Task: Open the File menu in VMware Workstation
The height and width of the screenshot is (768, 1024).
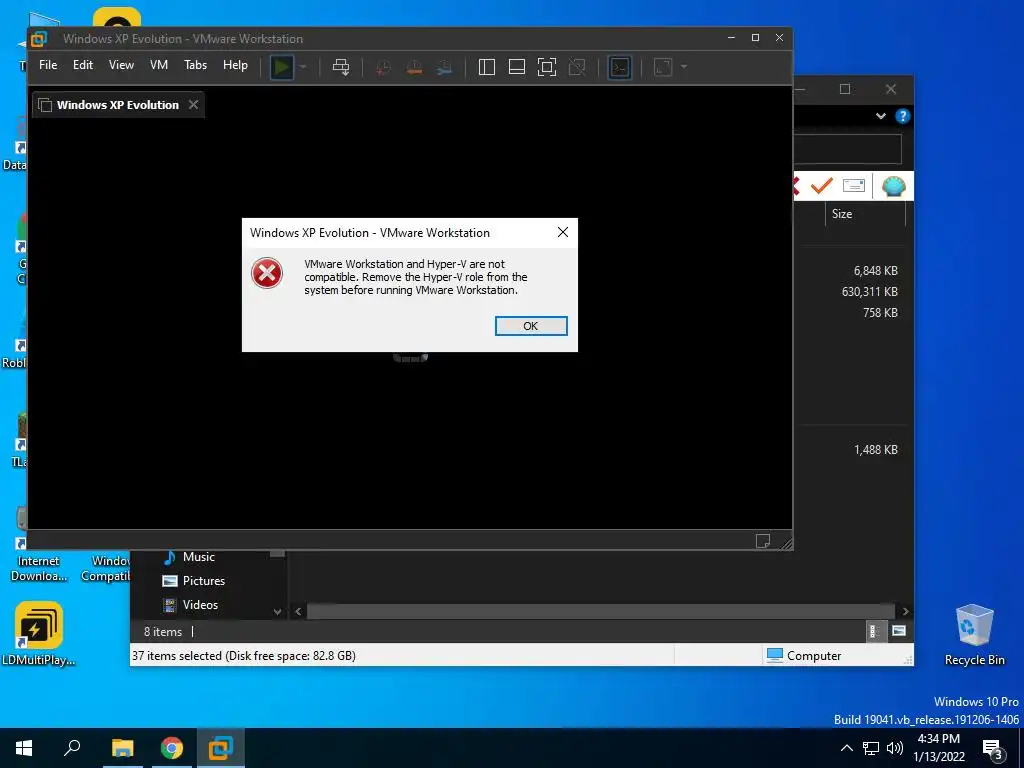Action: [48, 65]
